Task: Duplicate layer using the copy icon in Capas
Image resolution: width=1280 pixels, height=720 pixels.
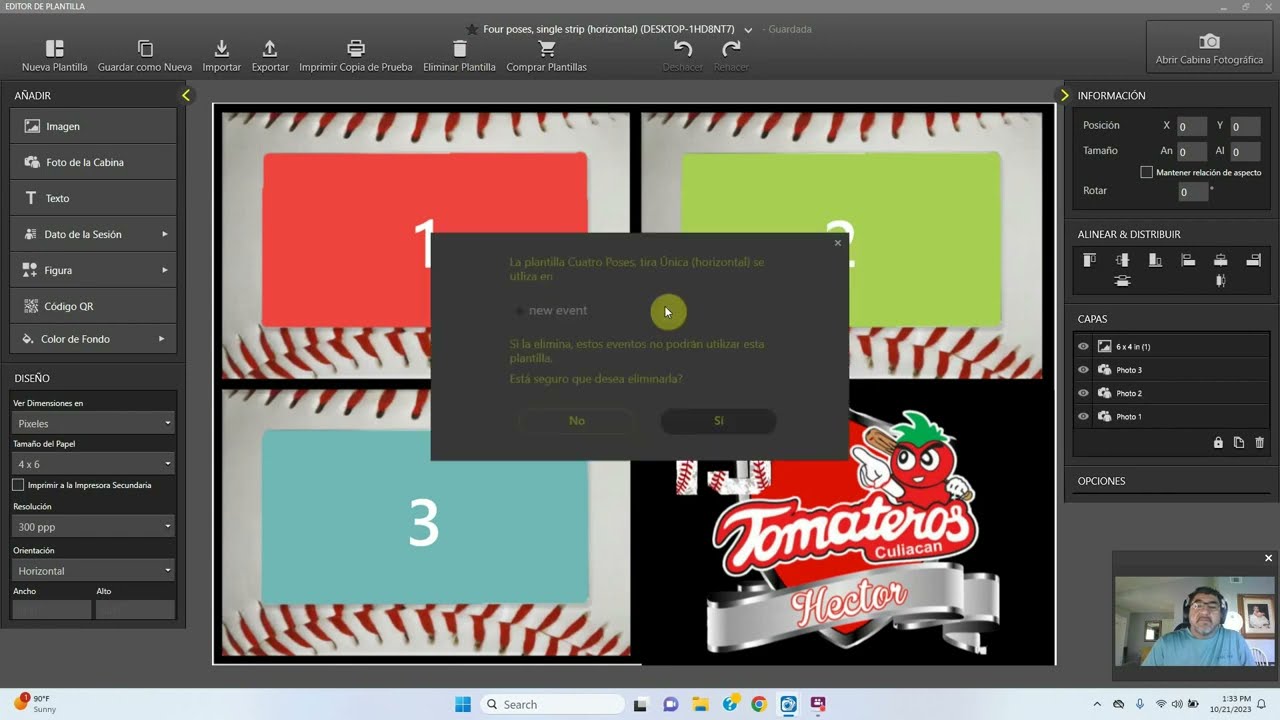Action: 1239,442
